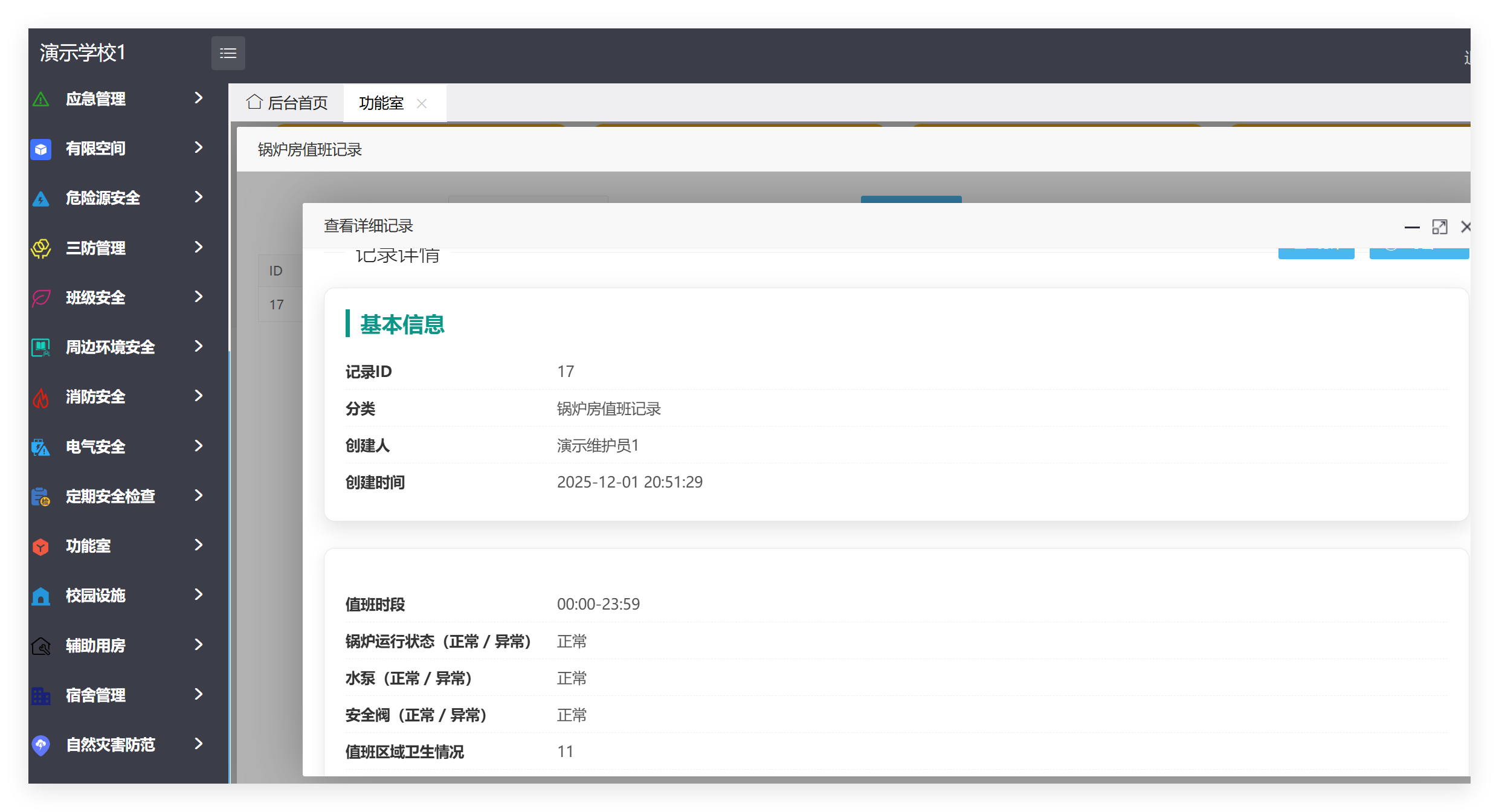Close the 查看详细记录 dialog
The height and width of the screenshot is (812, 1499).
(x=1466, y=227)
